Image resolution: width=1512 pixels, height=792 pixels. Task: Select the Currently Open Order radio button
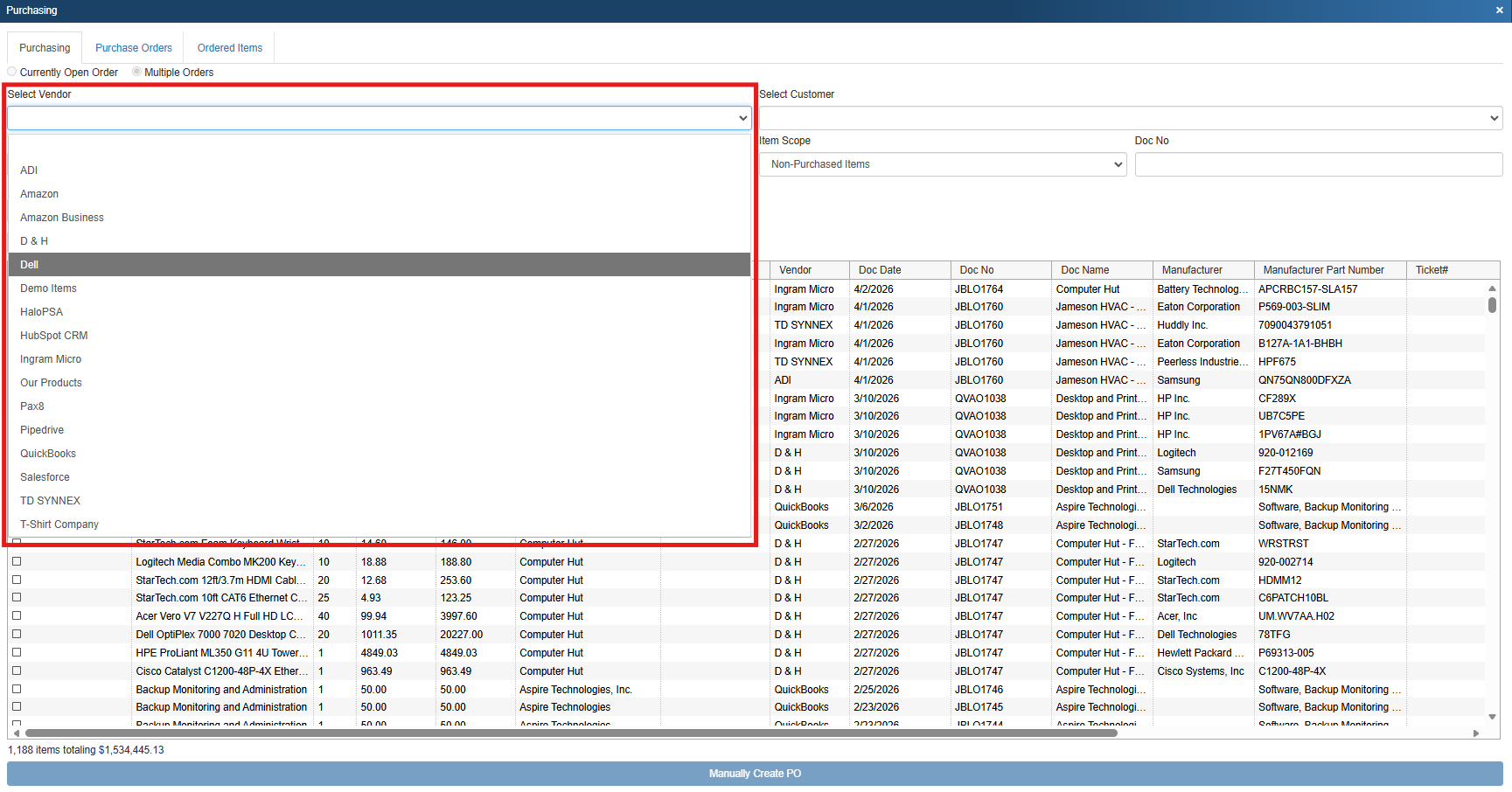[12, 72]
